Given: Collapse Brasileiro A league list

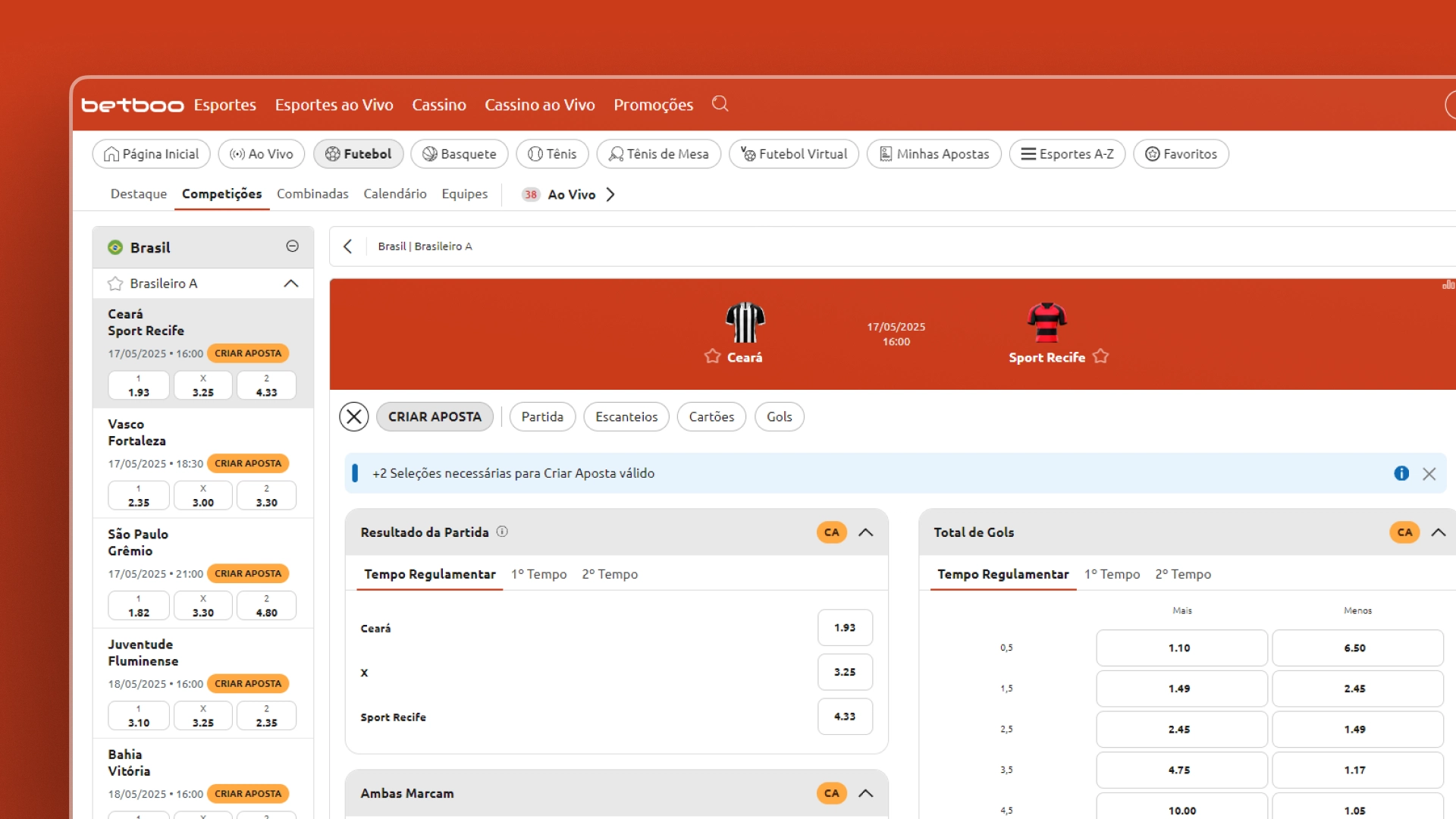Looking at the screenshot, I should coord(291,284).
